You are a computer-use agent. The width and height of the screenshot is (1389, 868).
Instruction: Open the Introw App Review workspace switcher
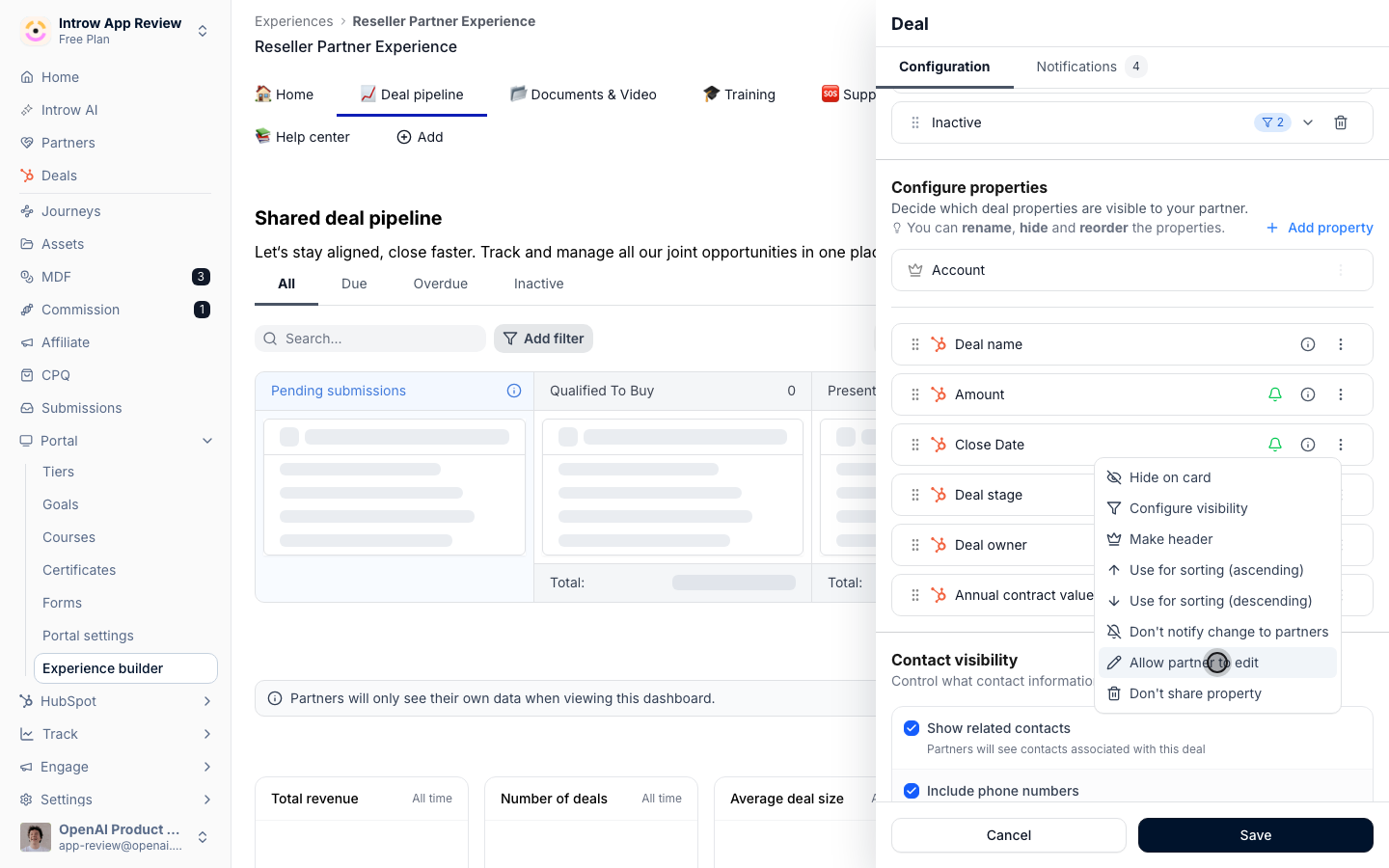tap(116, 31)
